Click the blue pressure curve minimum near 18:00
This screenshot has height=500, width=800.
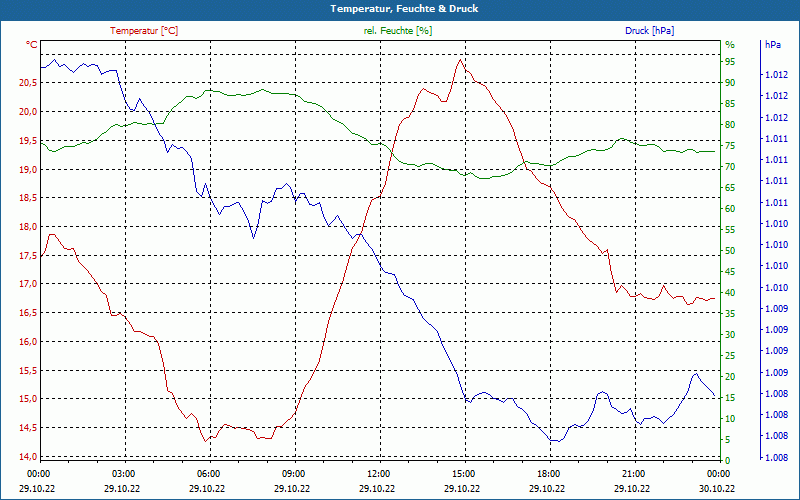point(557,440)
